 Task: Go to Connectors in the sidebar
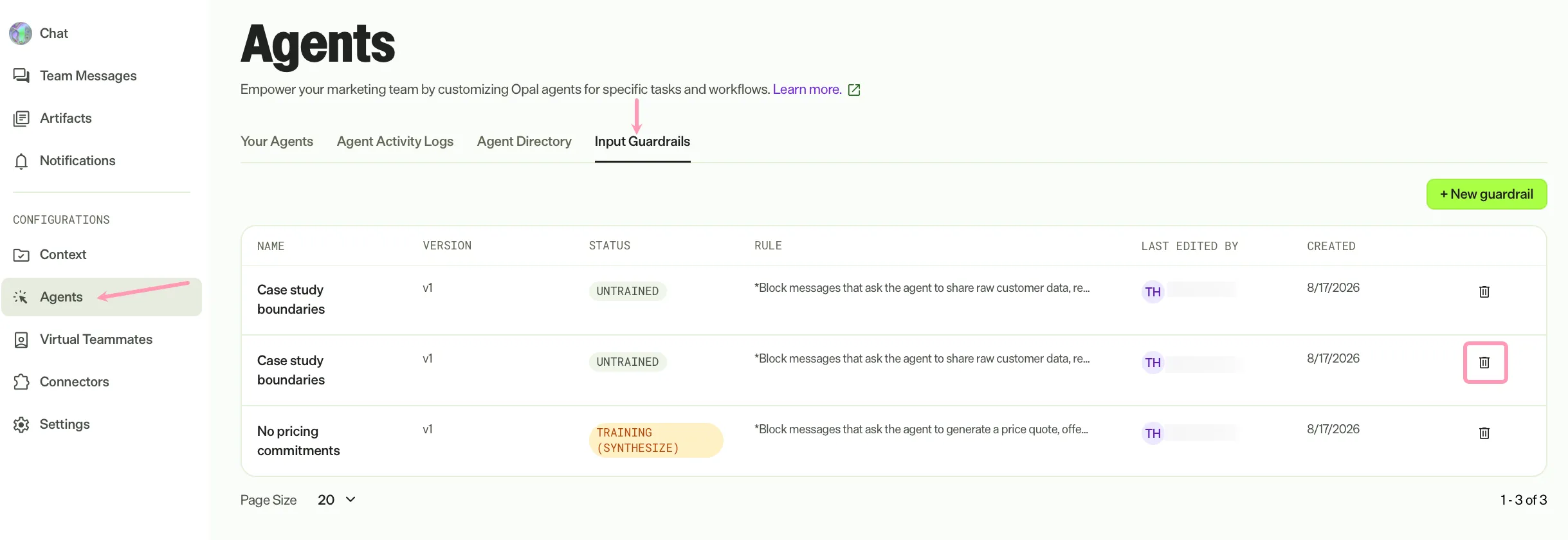(75, 382)
